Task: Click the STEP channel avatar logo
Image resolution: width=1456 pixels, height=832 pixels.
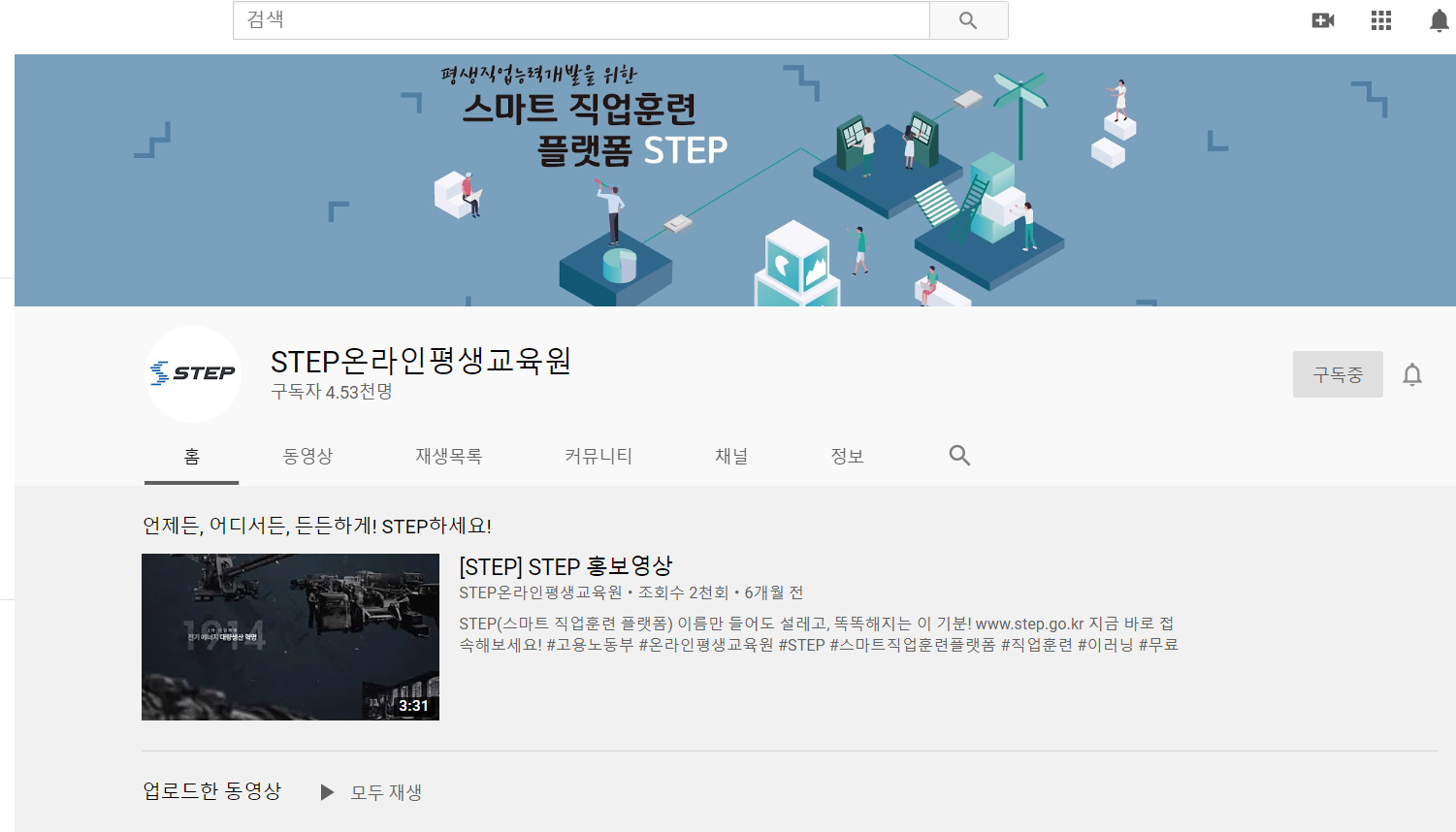Action: [x=193, y=374]
